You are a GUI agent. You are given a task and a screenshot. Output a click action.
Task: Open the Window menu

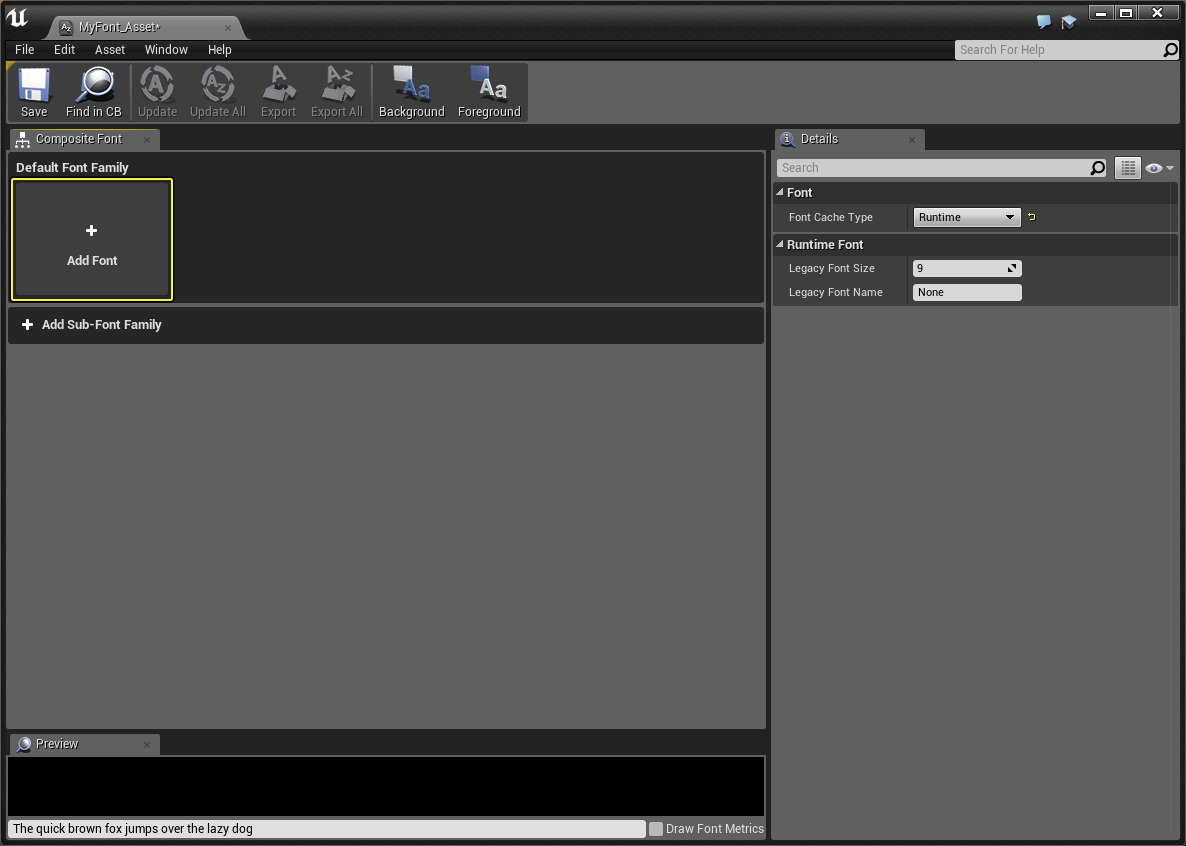point(166,50)
